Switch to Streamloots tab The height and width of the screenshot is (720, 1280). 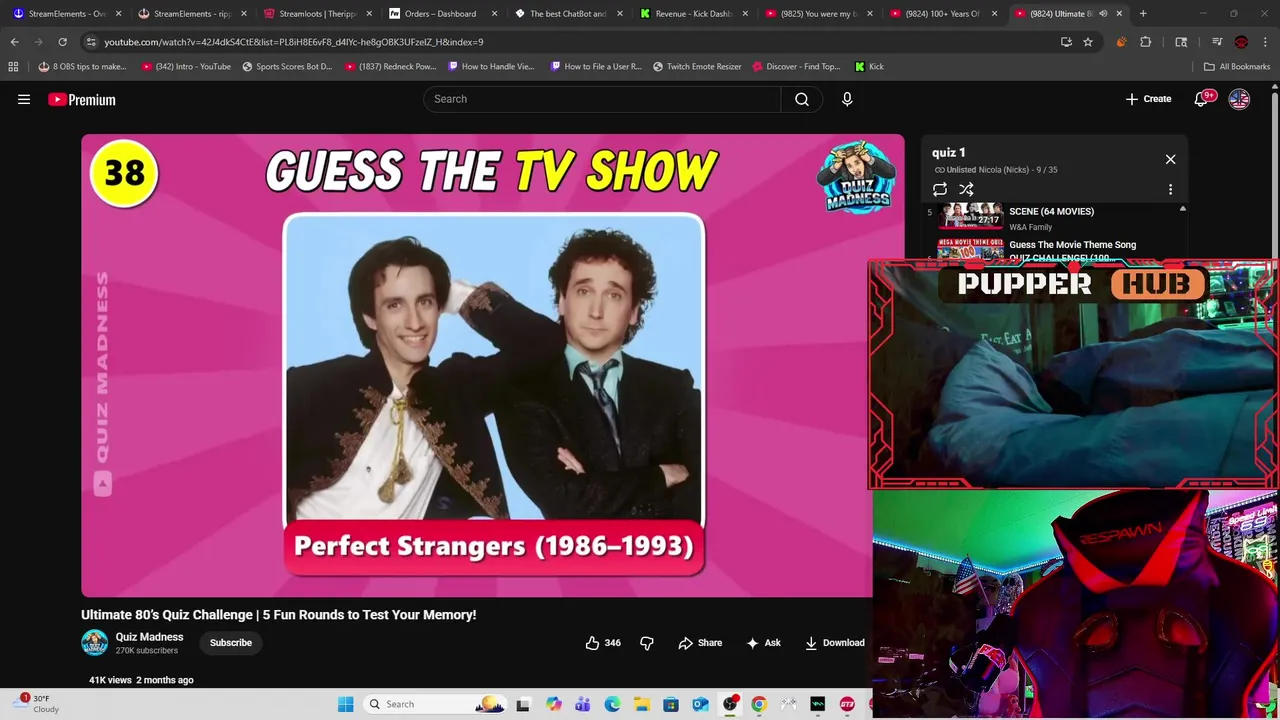(316, 13)
